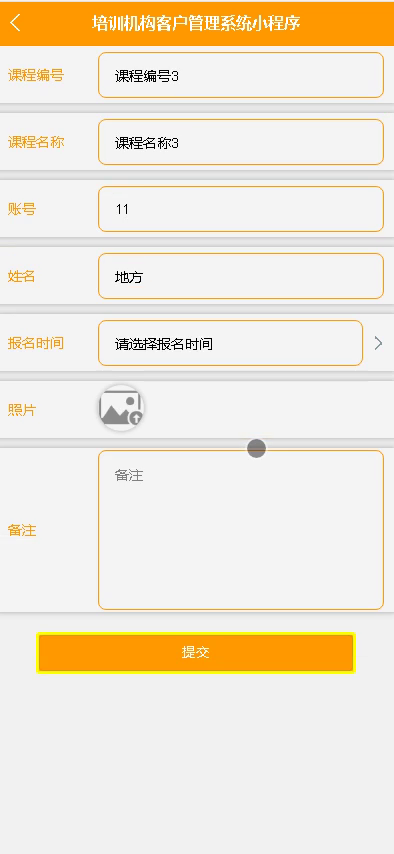Tap the gray floating dot above the remarks box

pyautogui.click(x=256, y=449)
